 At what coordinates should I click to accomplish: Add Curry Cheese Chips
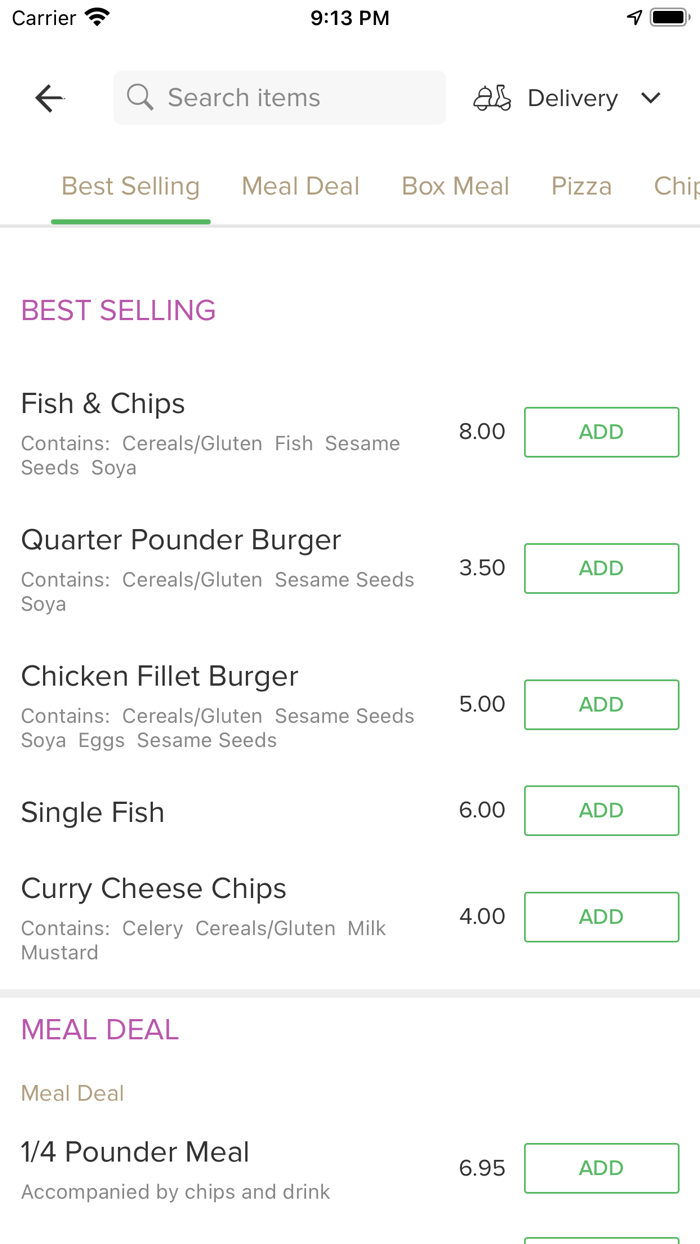601,917
